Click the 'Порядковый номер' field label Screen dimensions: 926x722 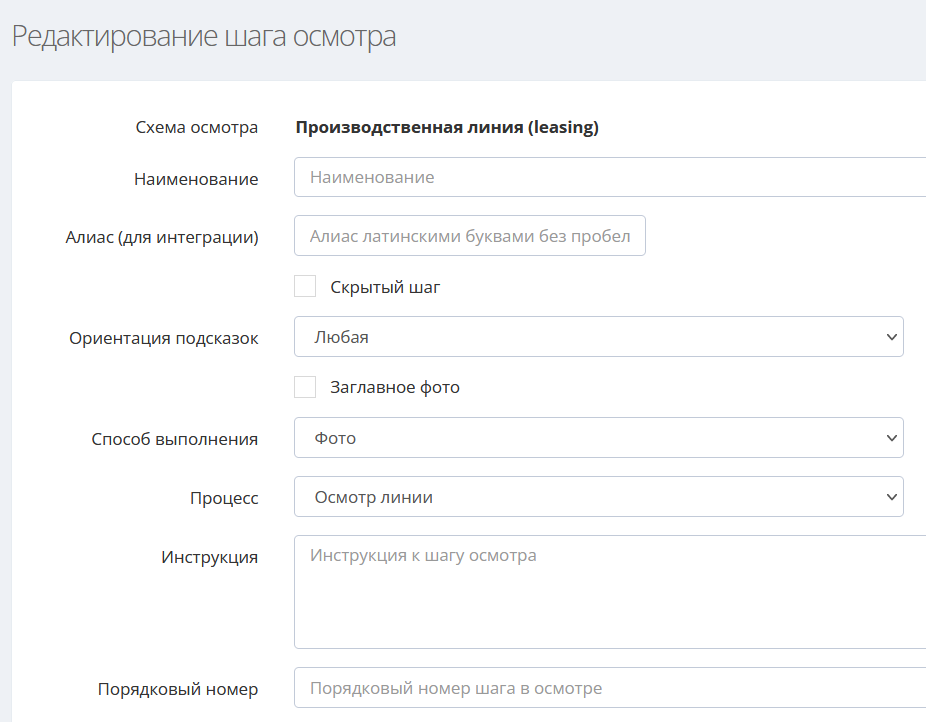click(178, 689)
